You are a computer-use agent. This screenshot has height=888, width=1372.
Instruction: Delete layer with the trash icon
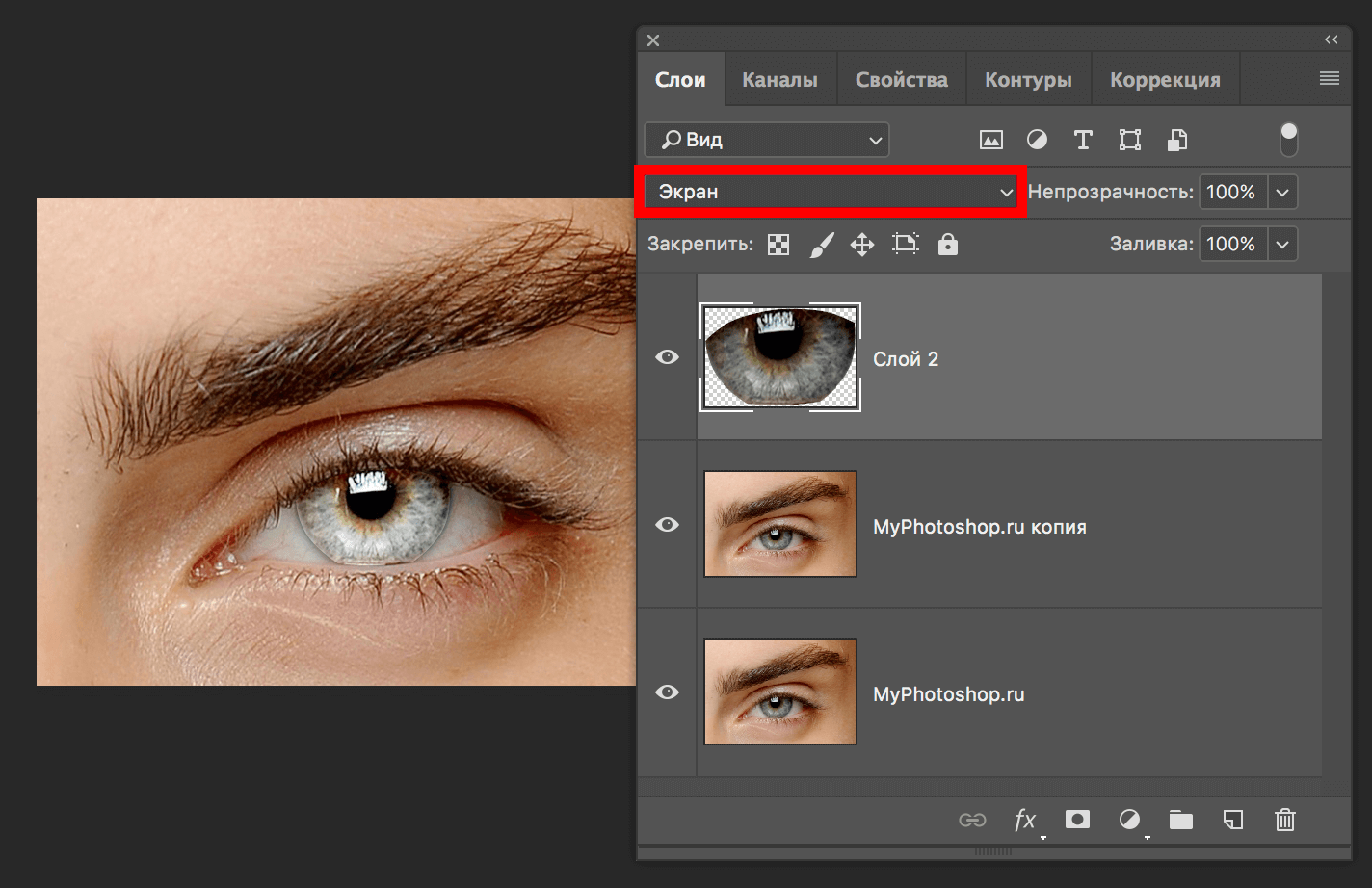pos(1284,820)
